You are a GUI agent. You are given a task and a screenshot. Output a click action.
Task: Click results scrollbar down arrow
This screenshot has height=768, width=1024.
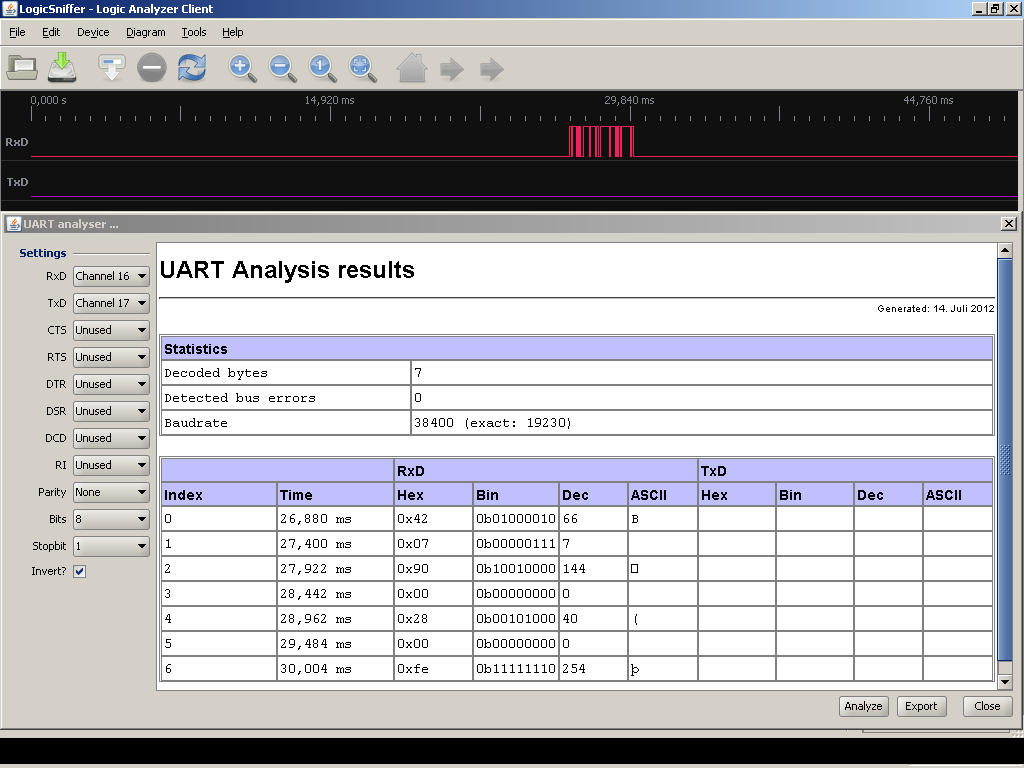pos(1005,682)
